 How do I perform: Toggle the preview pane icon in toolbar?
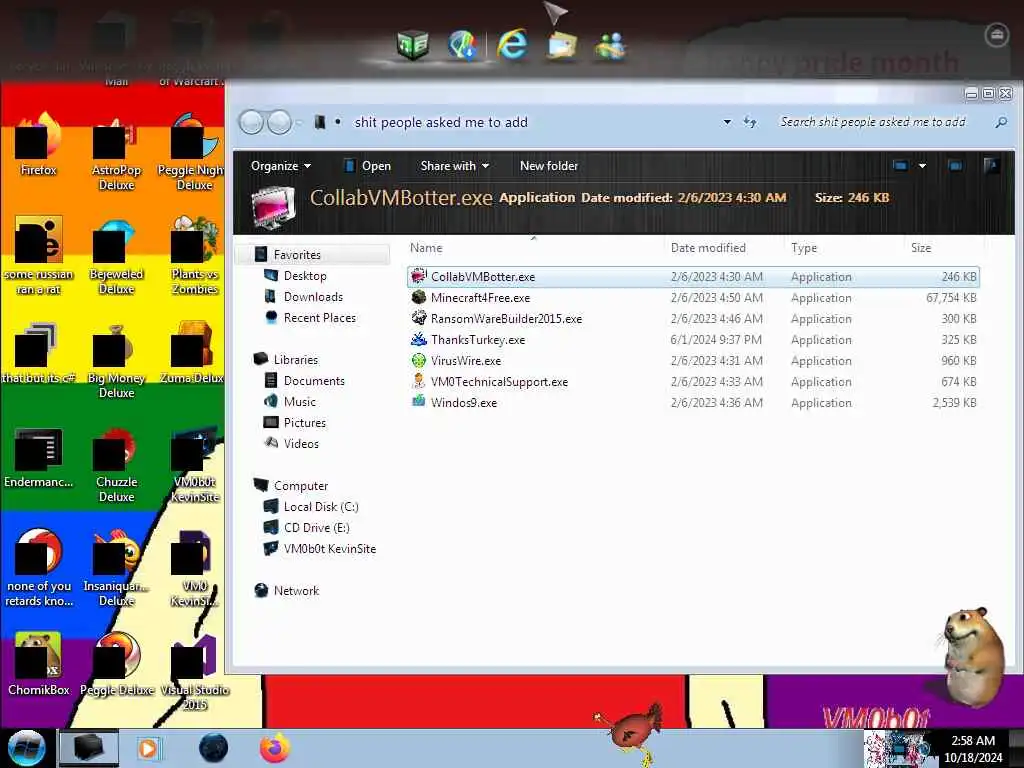coord(955,166)
